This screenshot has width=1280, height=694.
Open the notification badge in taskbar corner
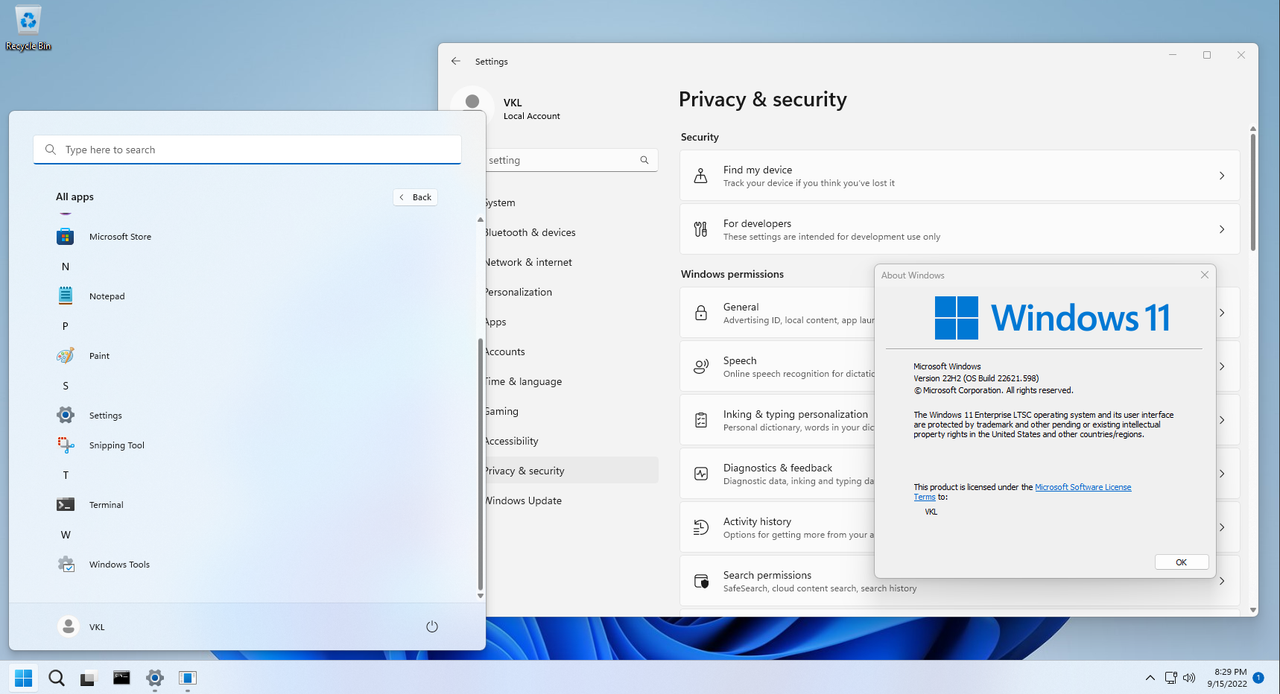pyautogui.click(x=1258, y=678)
